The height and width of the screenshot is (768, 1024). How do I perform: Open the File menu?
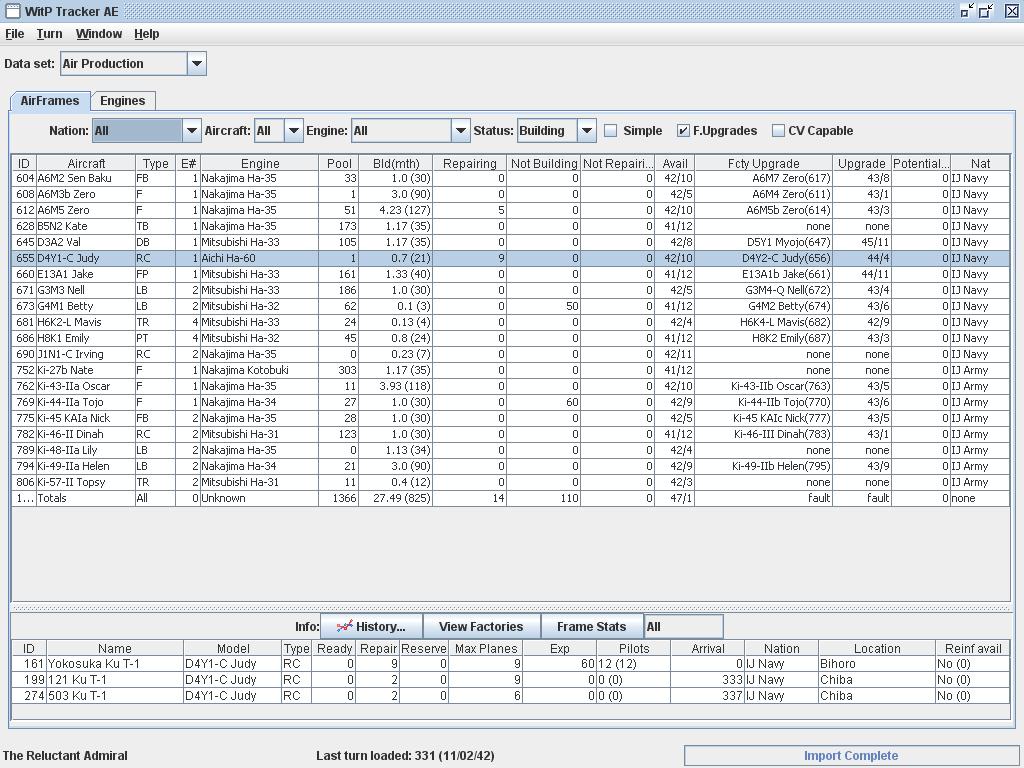(14, 34)
